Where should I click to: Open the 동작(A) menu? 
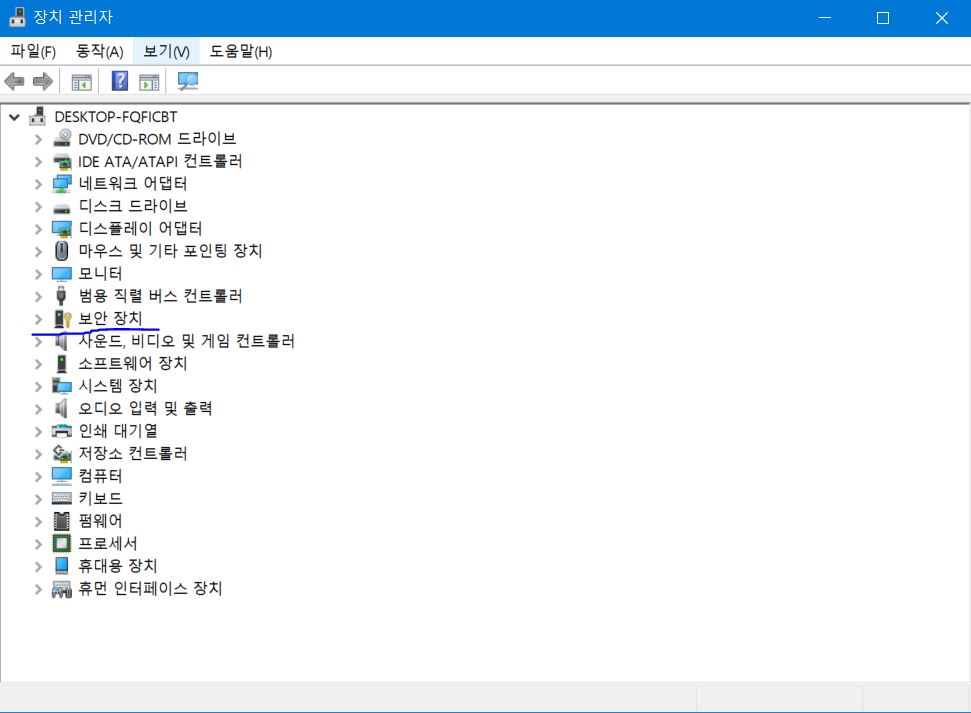[x=100, y=51]
